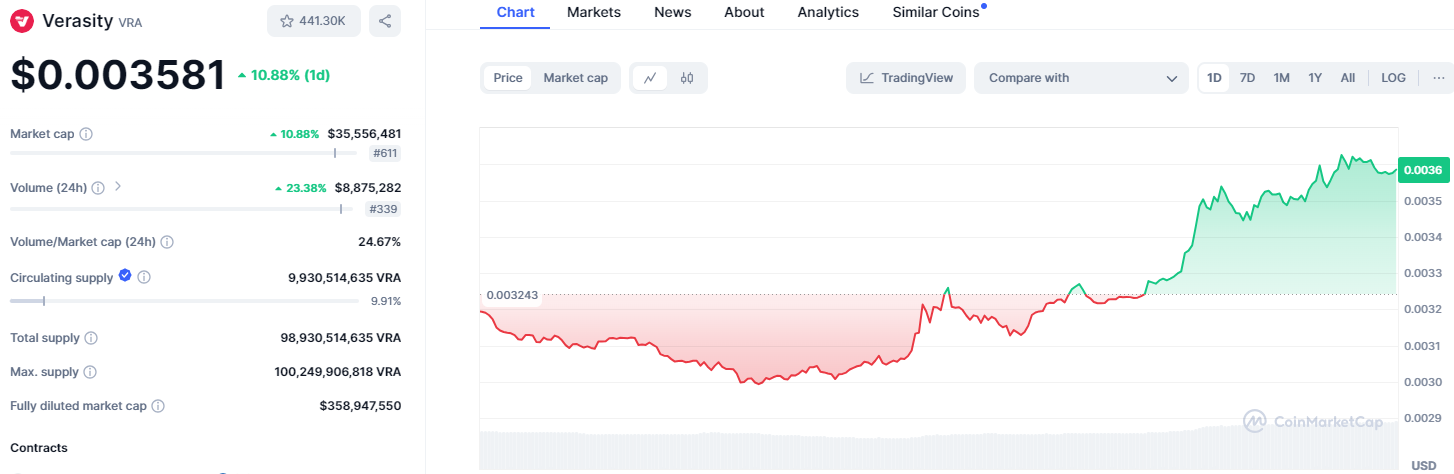Click the volume rank slider bar

tap(183, 209)
